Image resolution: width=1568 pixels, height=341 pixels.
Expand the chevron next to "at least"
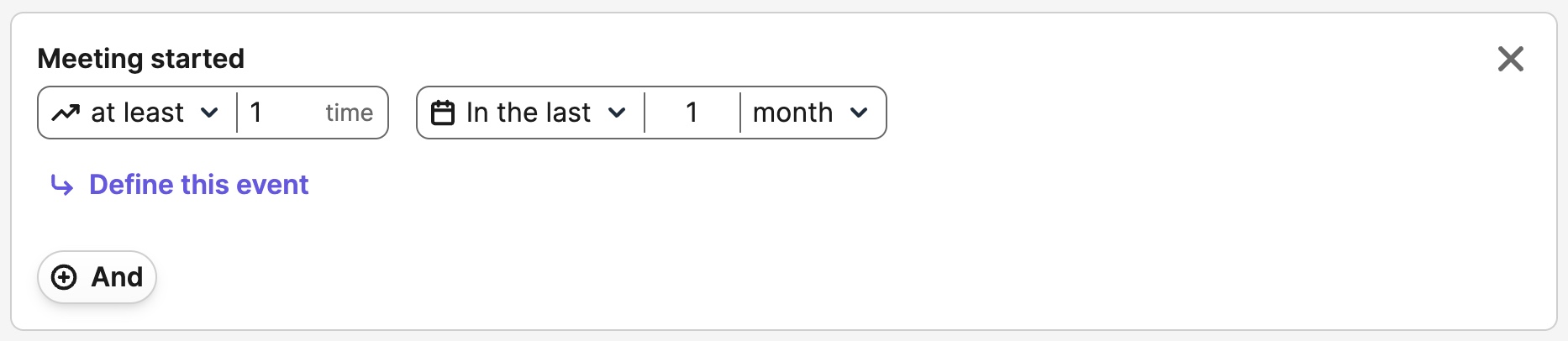pyautogui.click(x=210, y=113)
